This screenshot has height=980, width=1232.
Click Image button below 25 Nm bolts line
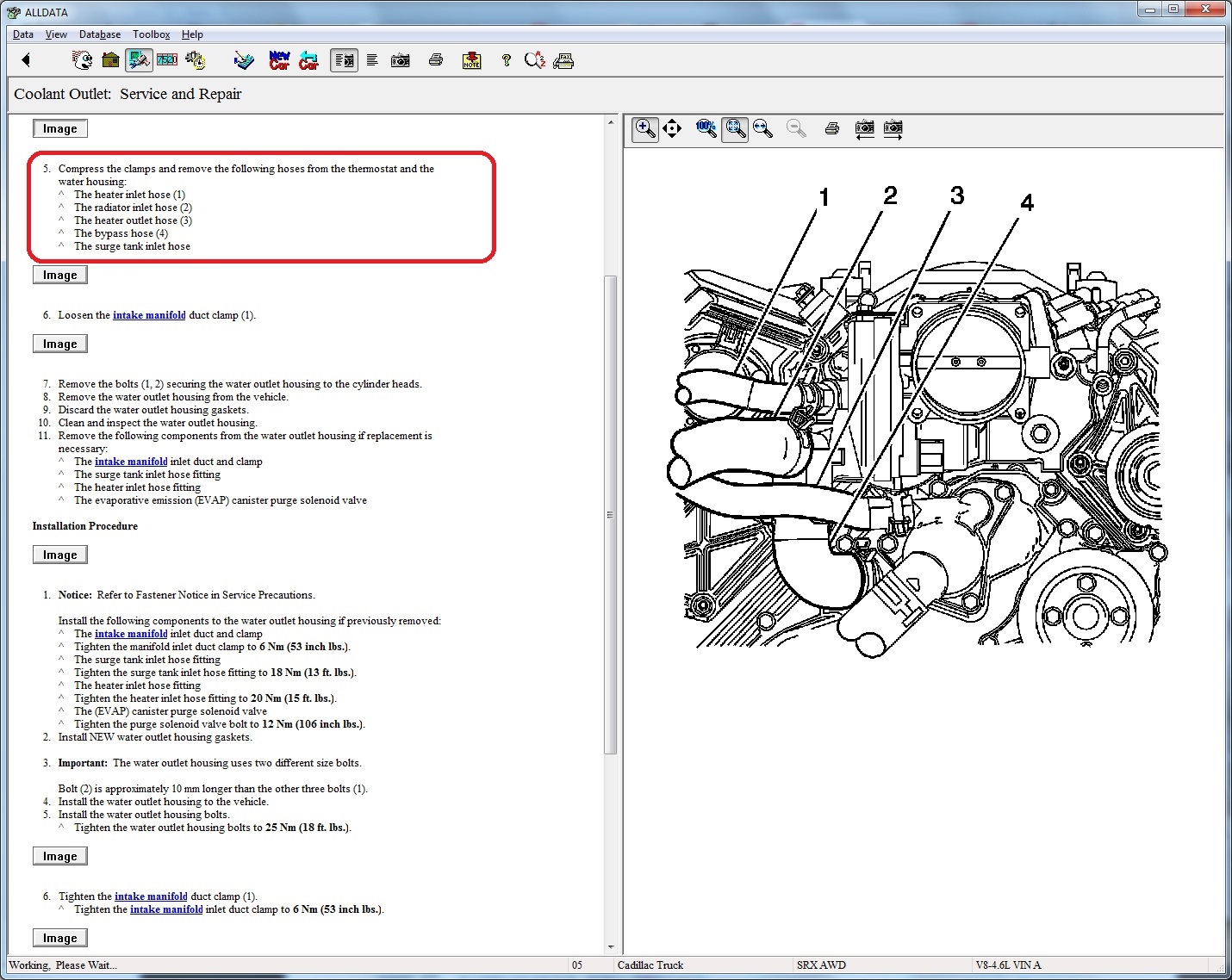click(60, 856)
